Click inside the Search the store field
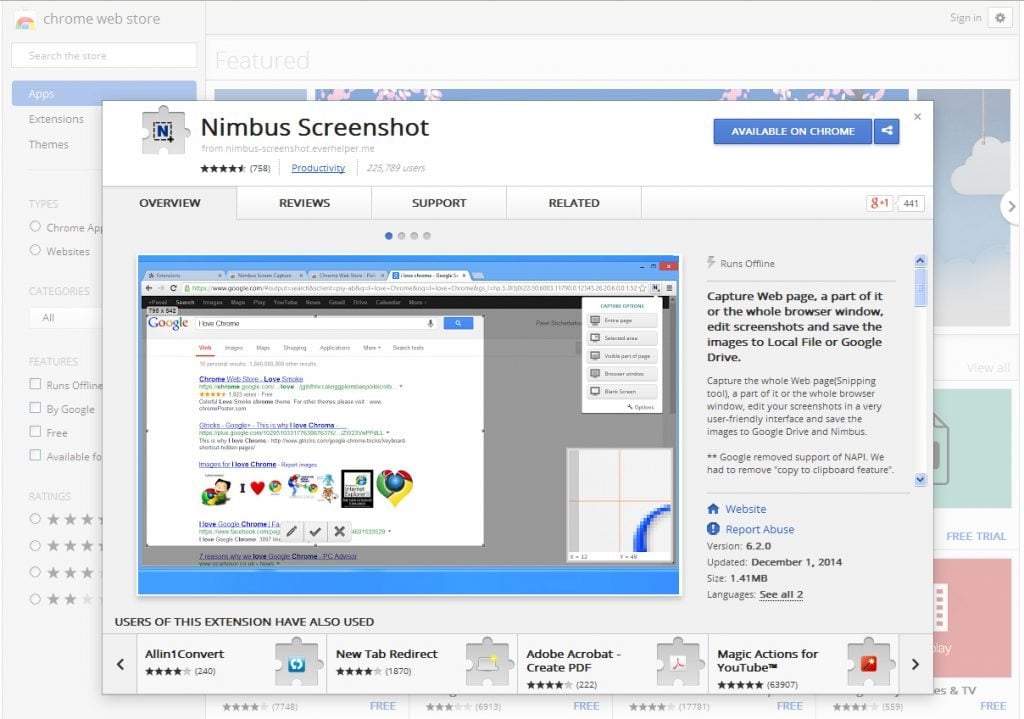 [x=103, y=55]
